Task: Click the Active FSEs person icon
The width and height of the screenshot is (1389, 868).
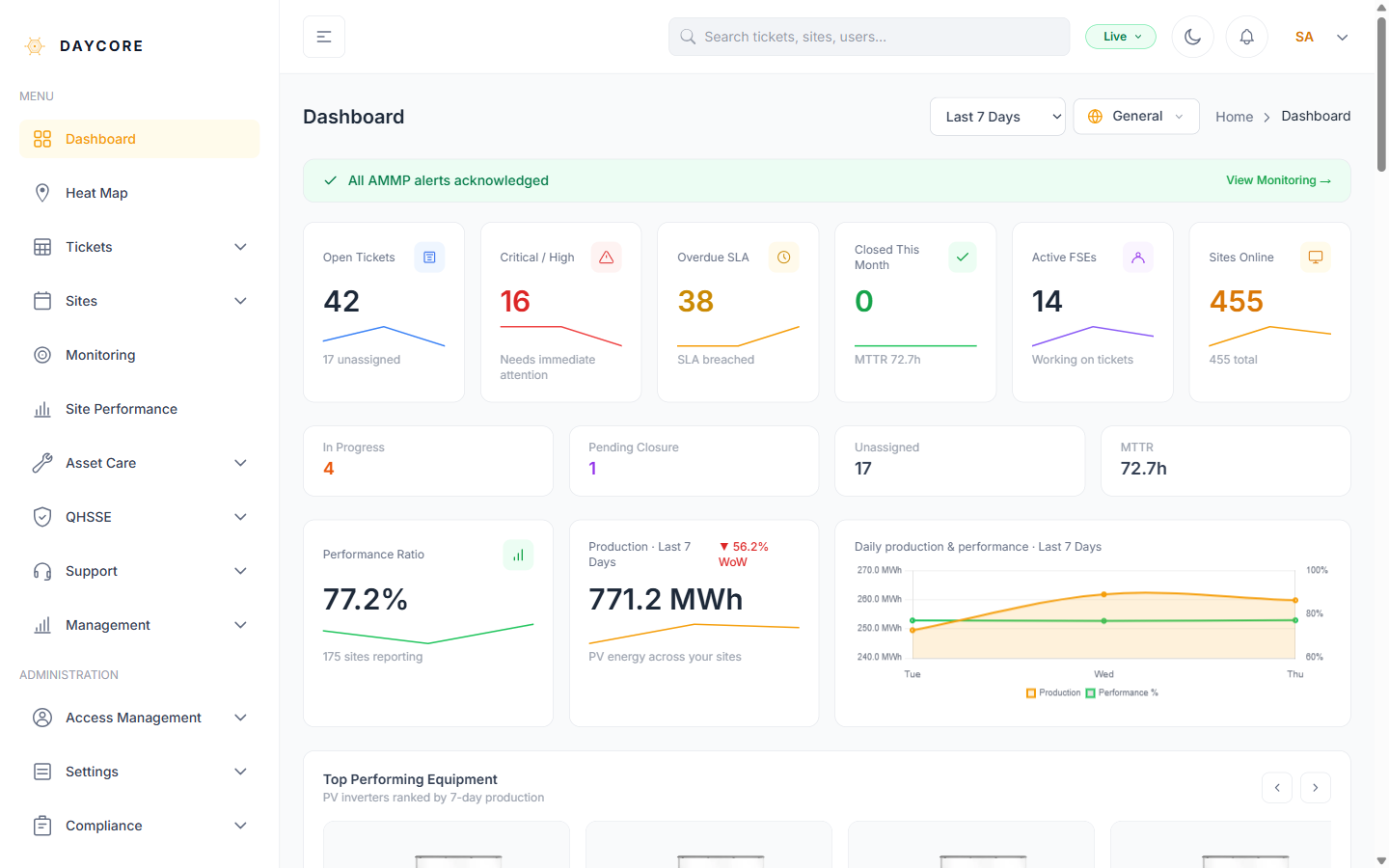Action: pyautogui.click(x=1138, y=258)
